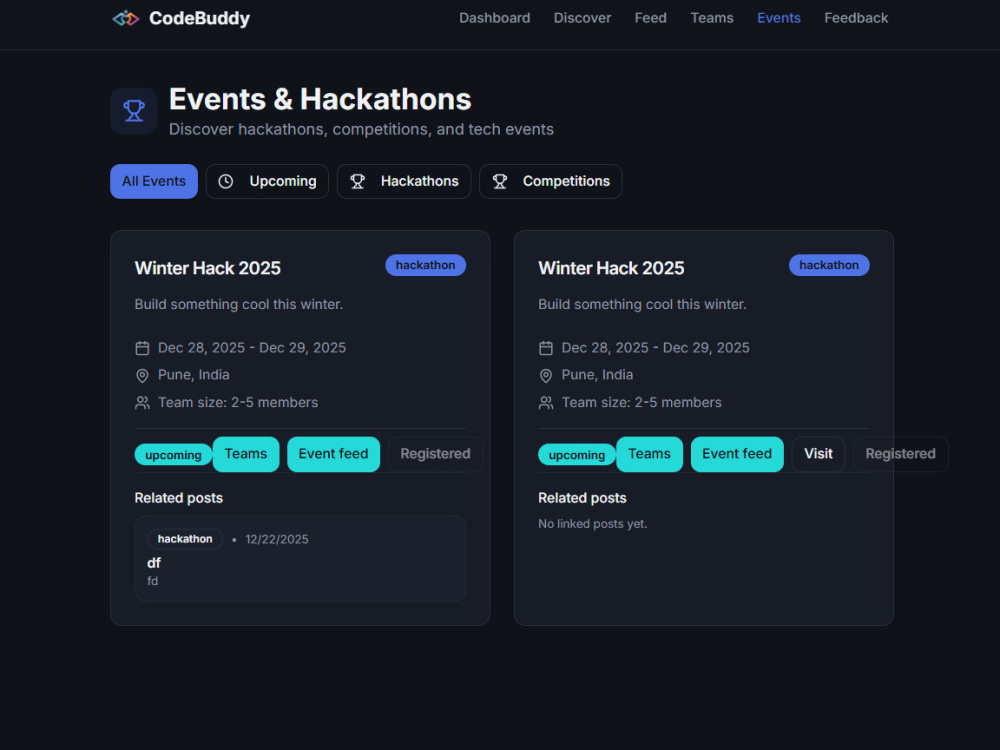Open Event feed in the card with a linked post
The width and height of the screenshot is (1000, 750).
(333, 454)
